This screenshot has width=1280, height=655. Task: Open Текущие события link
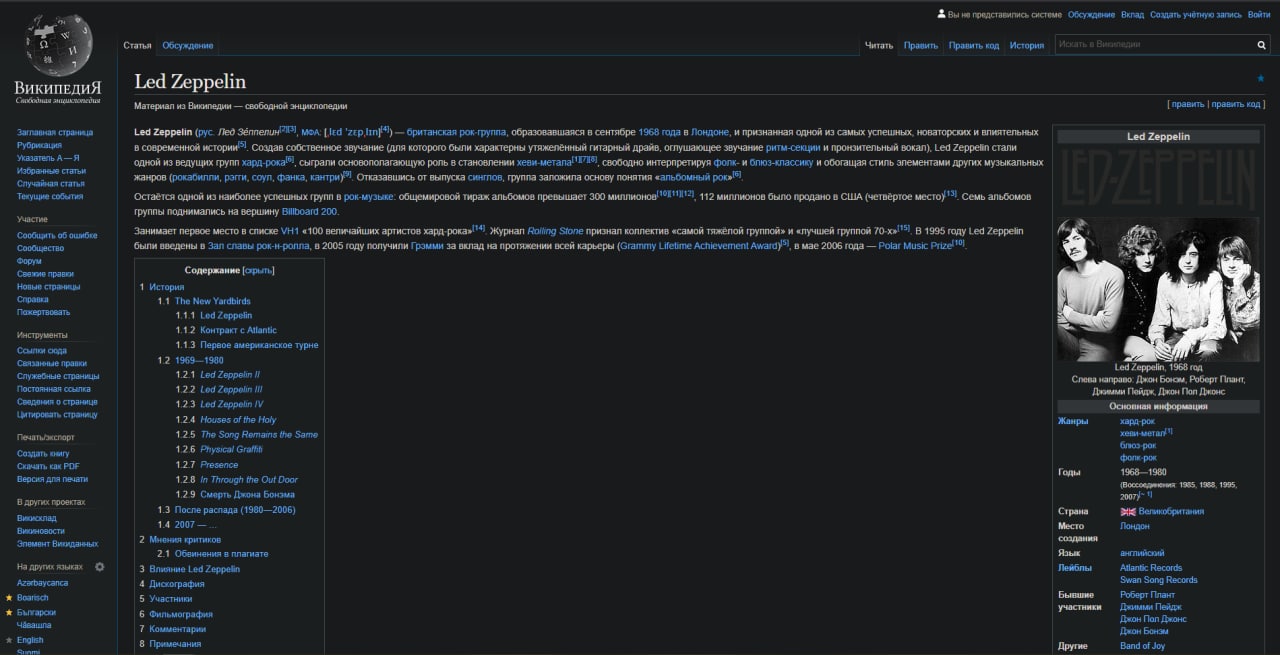tap(50, 197)
